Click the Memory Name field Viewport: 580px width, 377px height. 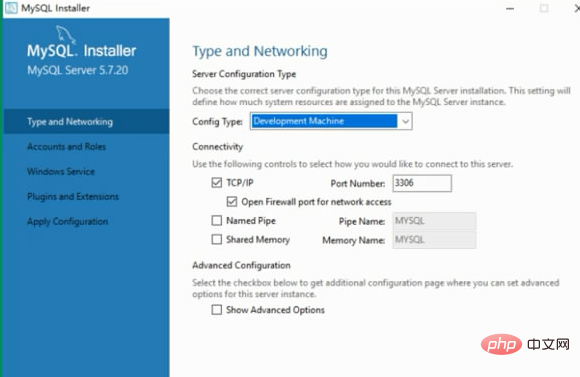click(x=434, y=240)
